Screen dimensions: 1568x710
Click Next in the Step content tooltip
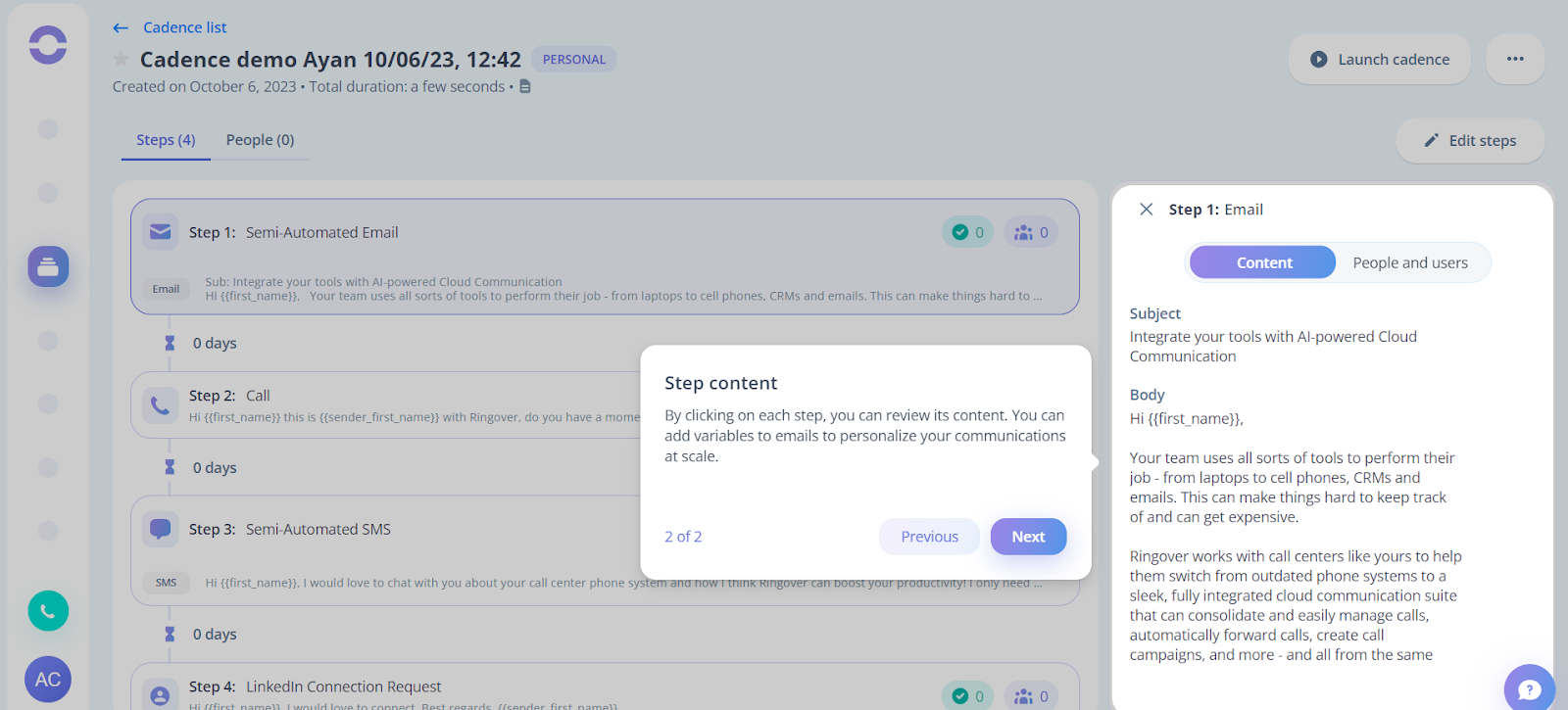1028,537
